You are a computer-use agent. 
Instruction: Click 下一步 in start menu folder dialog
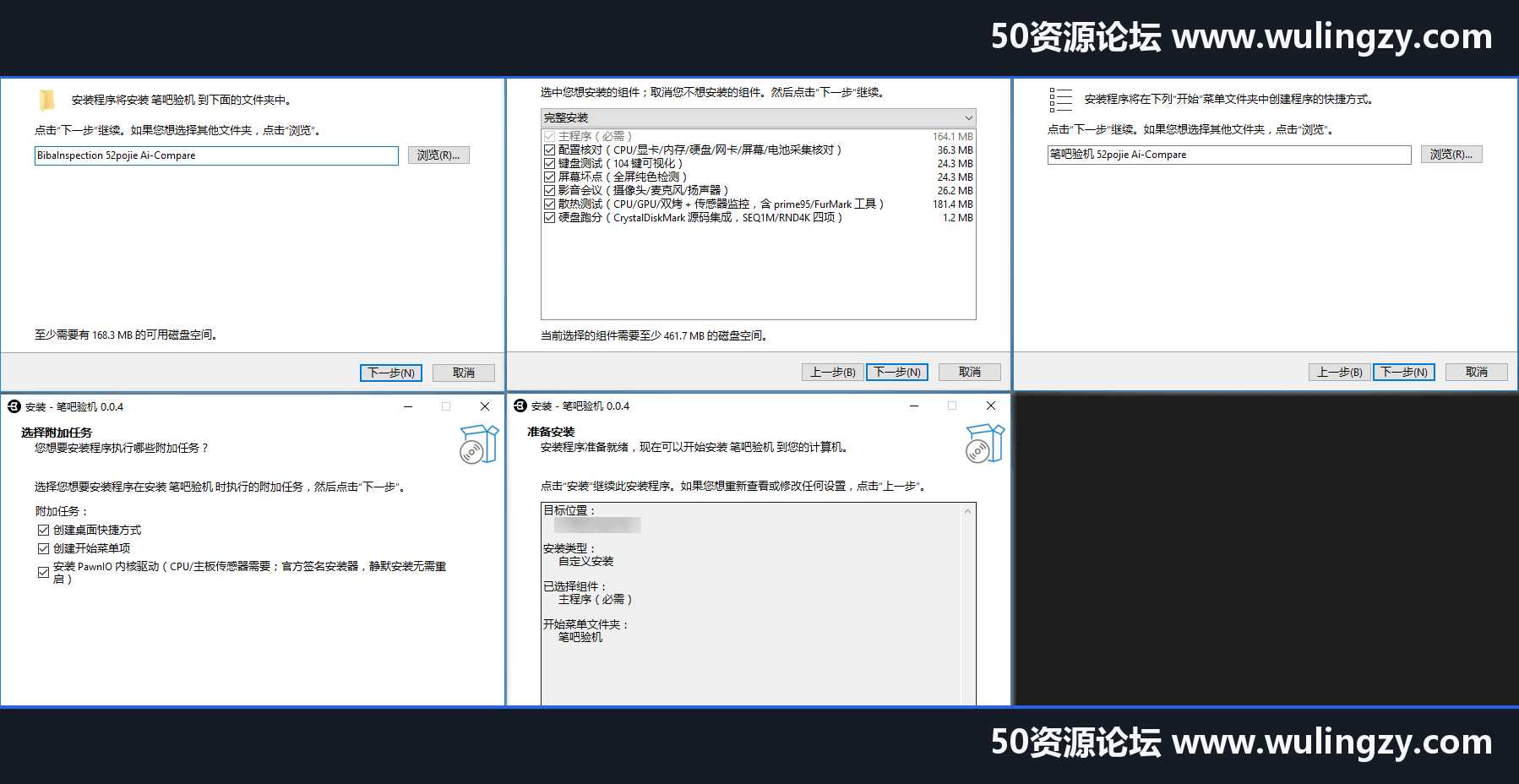click(x=1404, y=372)
